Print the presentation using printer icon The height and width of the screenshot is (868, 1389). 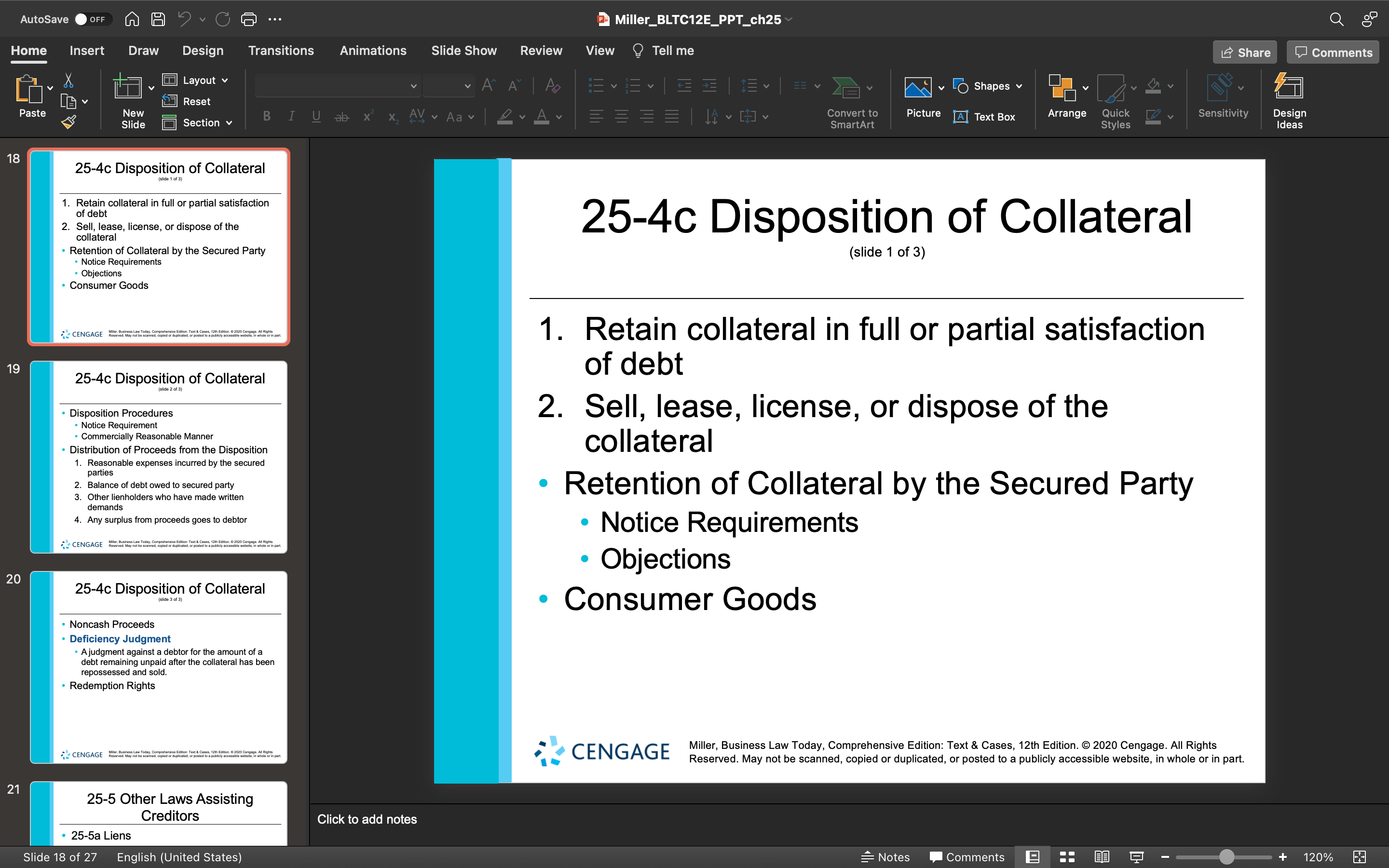(248, 19)
